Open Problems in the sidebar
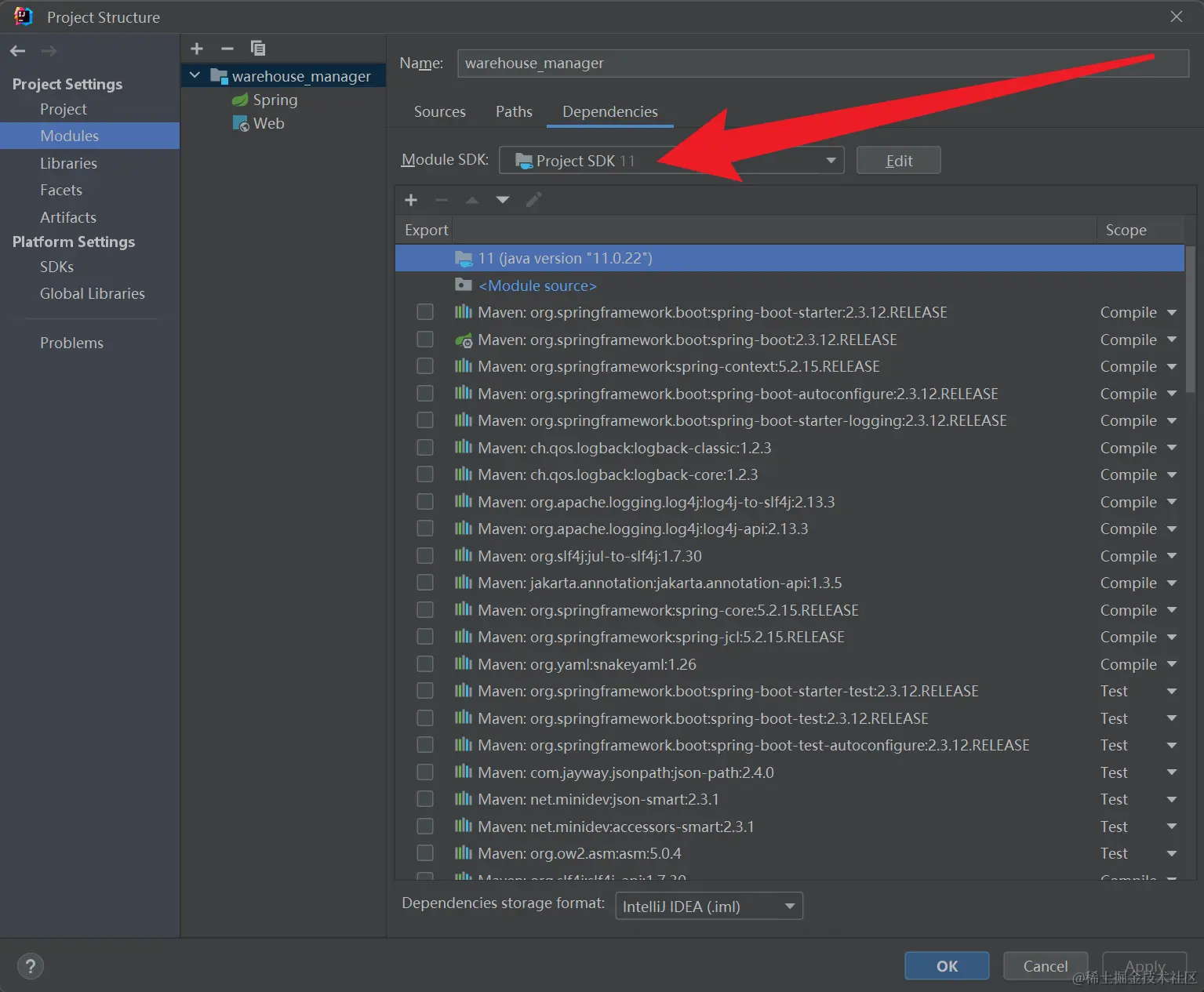This screenshot has width=1204, height=992. tap(71, 343)
